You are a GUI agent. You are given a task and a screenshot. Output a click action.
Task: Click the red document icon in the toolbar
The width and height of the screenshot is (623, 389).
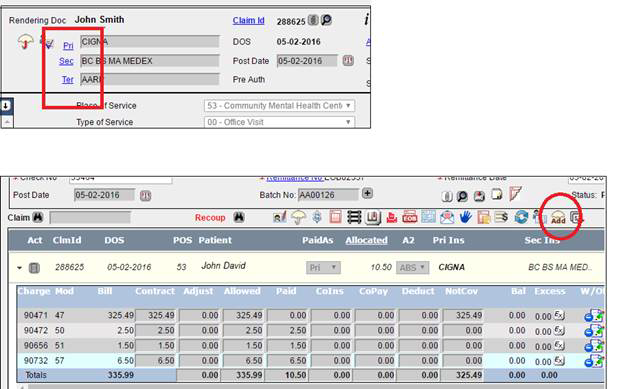pos(335,217)
